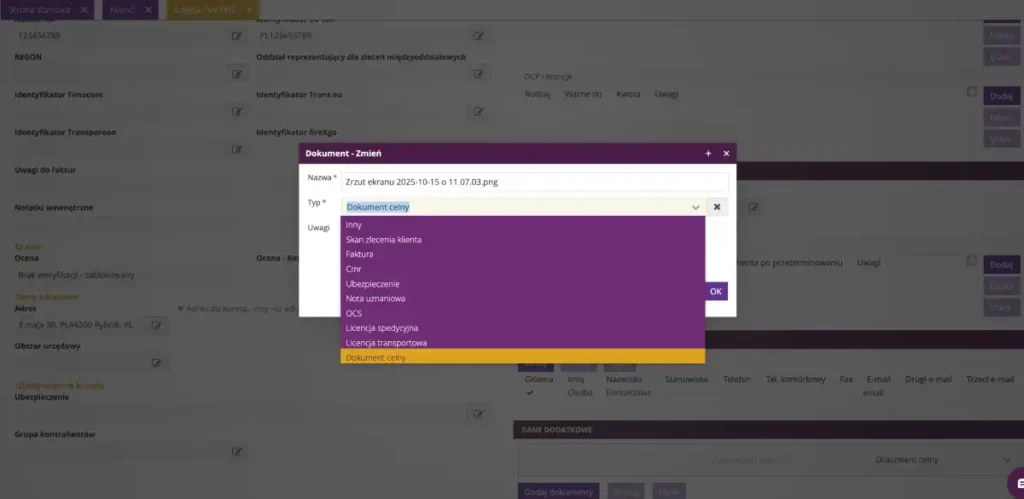
Task: Click the Nazwa file name input field
Action: 533,183
